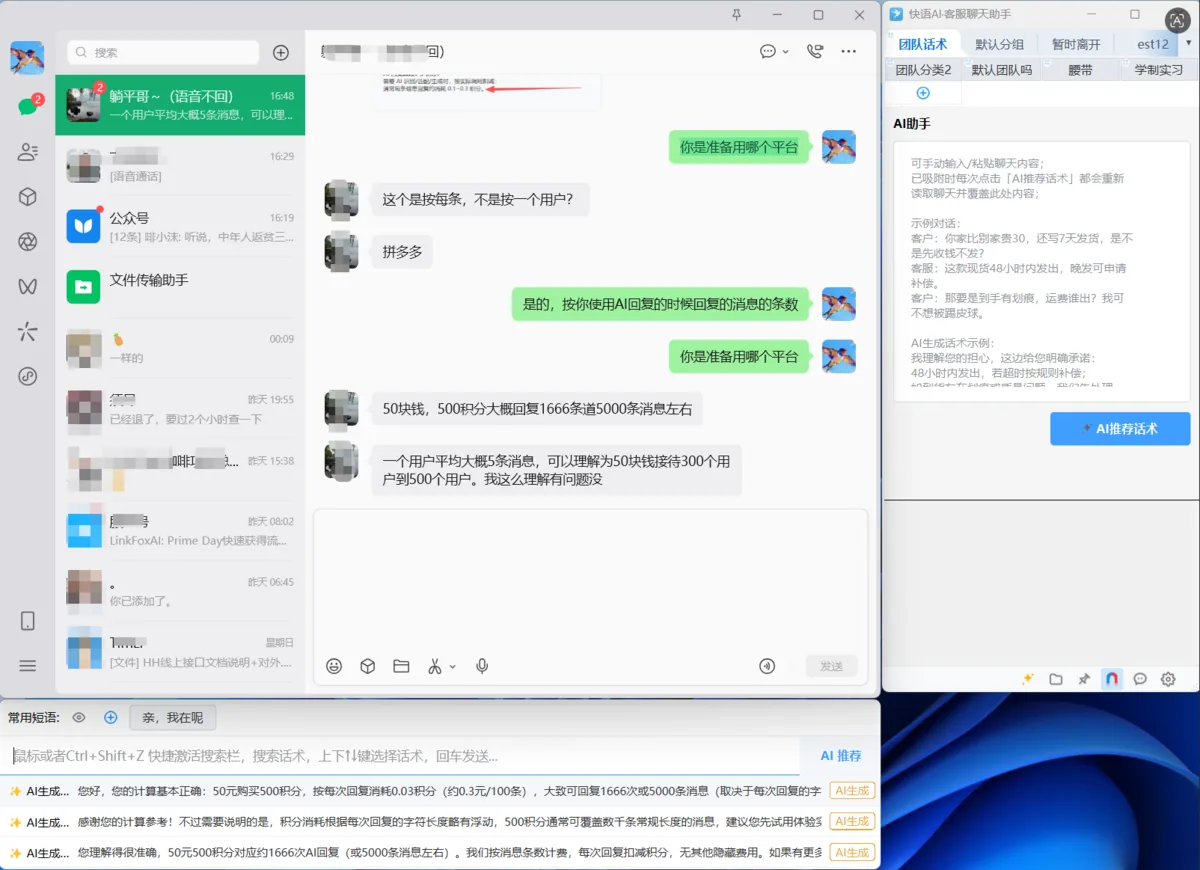Click AI生成 button on the 感谢您的计算参考 row
The image size is (1200, 870).
coord(853,821)
